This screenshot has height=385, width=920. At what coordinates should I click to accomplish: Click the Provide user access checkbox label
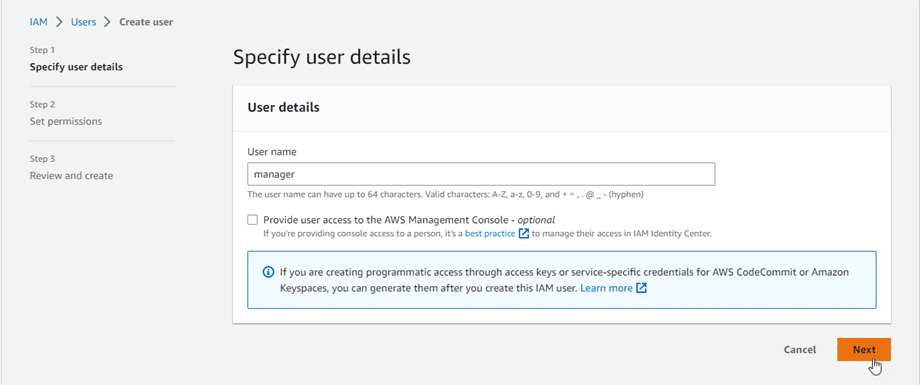coord(409,220)
